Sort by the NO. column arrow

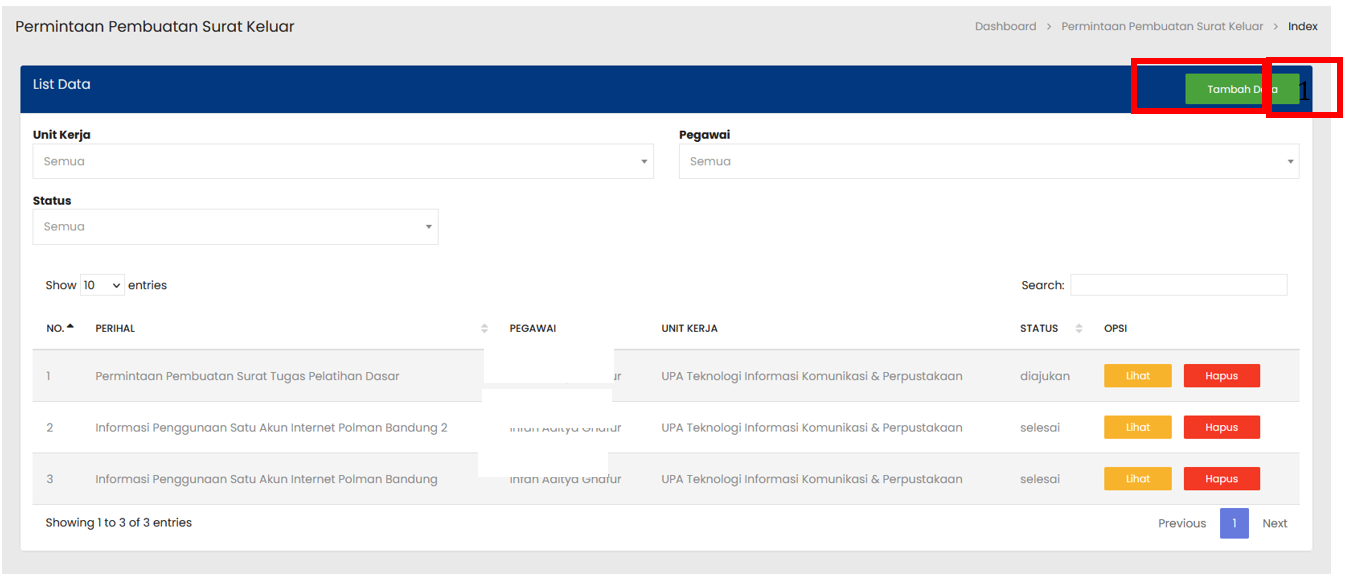pos(70,328)
